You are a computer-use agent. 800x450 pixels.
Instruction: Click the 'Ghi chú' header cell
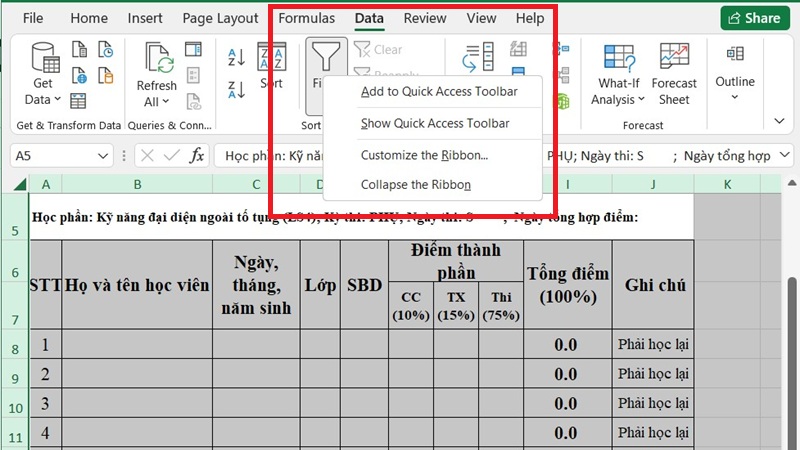[654, 285]
